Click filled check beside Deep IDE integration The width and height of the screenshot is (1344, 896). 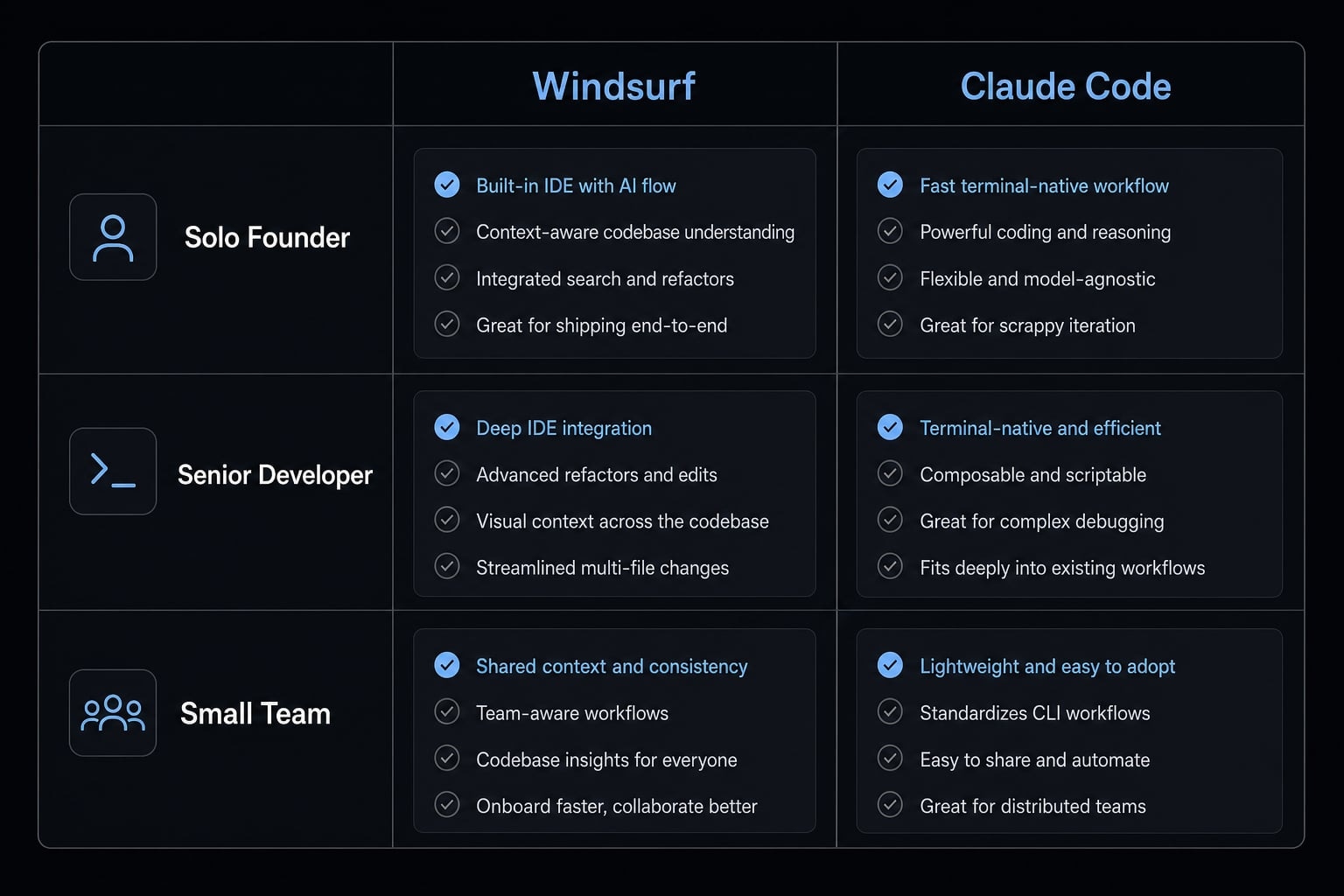pos(447,427)
